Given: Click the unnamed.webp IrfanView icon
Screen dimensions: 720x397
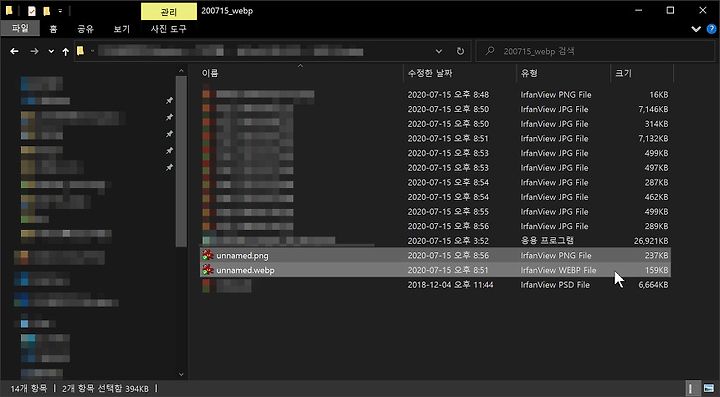Looking at the screenshot, I should [208, 270].
